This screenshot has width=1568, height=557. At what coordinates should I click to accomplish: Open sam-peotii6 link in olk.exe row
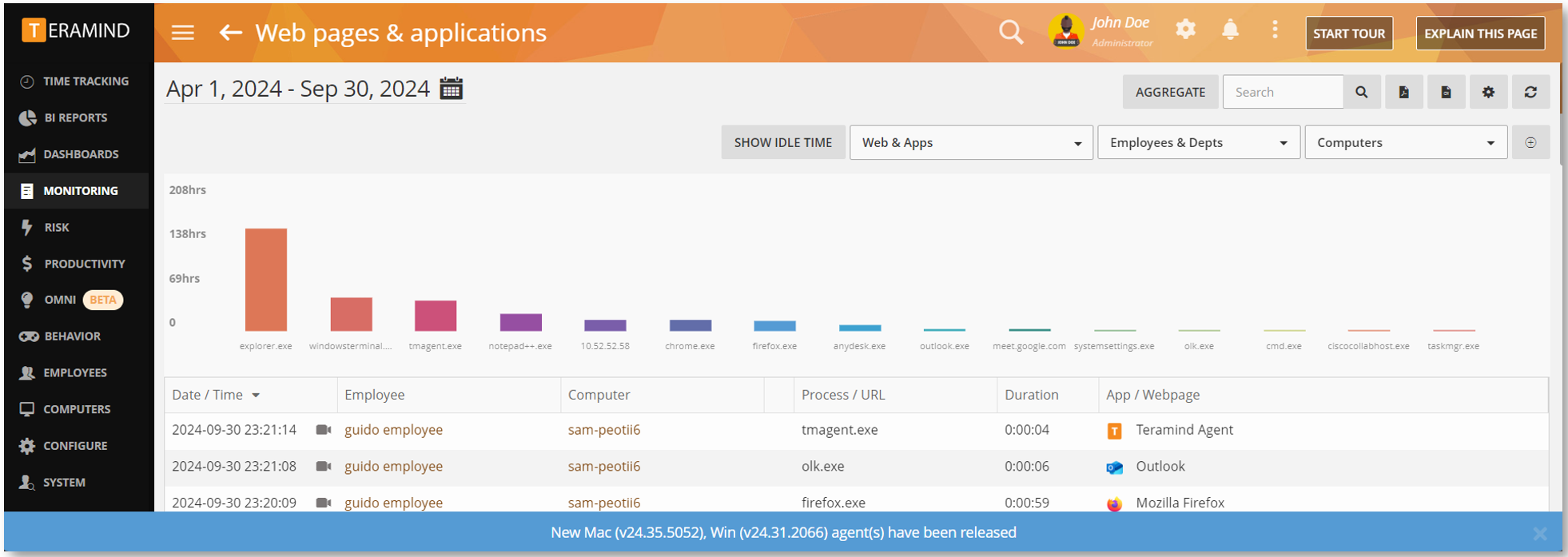604,467
